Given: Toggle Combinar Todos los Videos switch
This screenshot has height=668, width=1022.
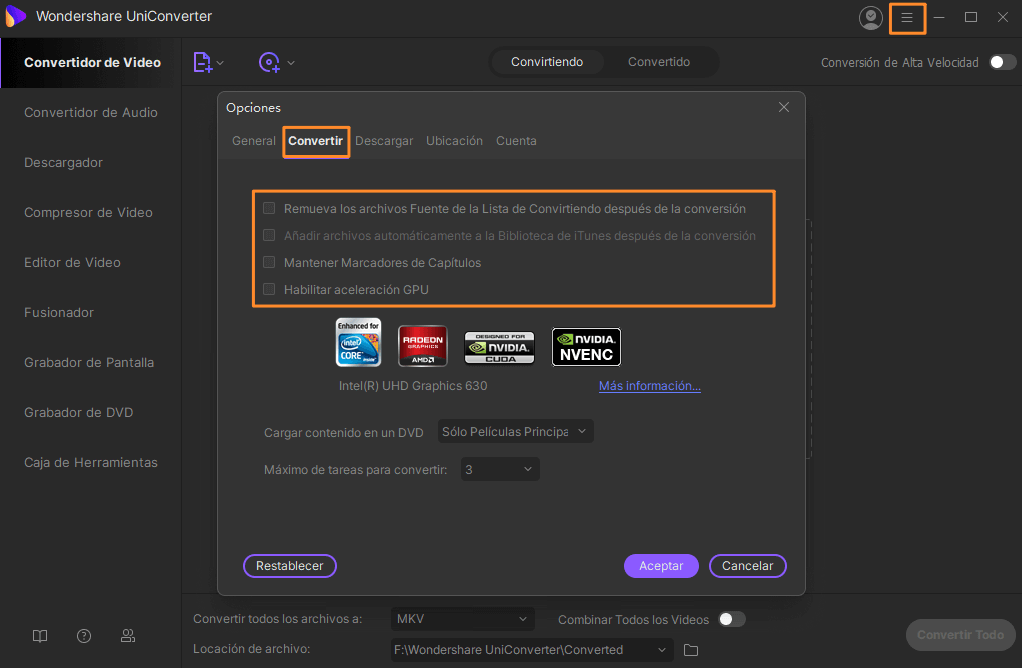Looking at the screenshot, I should (x=731, y=619).
